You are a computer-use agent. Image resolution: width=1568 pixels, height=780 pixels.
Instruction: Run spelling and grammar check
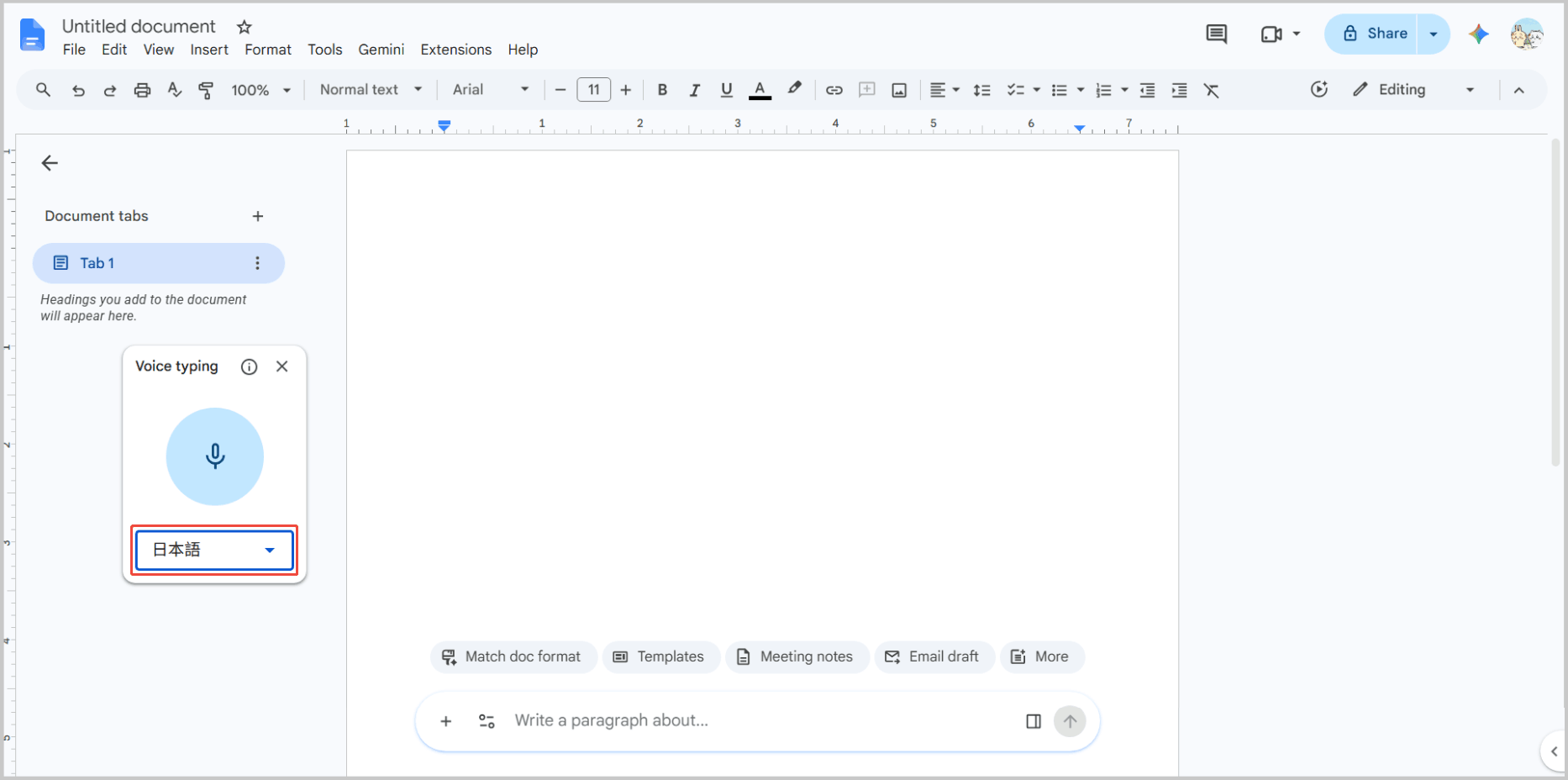click(x=174, y=90)
